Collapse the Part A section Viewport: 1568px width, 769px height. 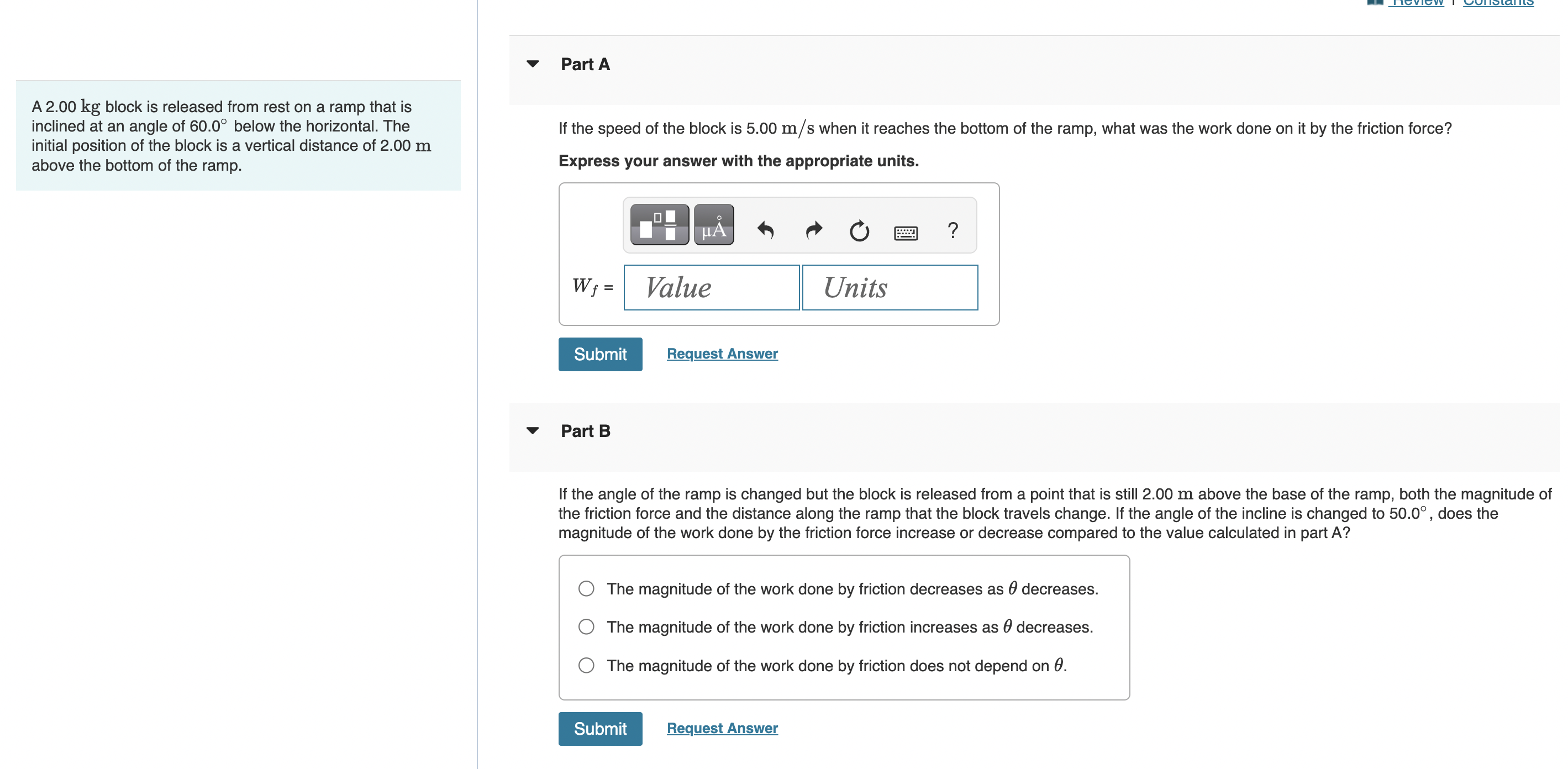click(533, 64)
